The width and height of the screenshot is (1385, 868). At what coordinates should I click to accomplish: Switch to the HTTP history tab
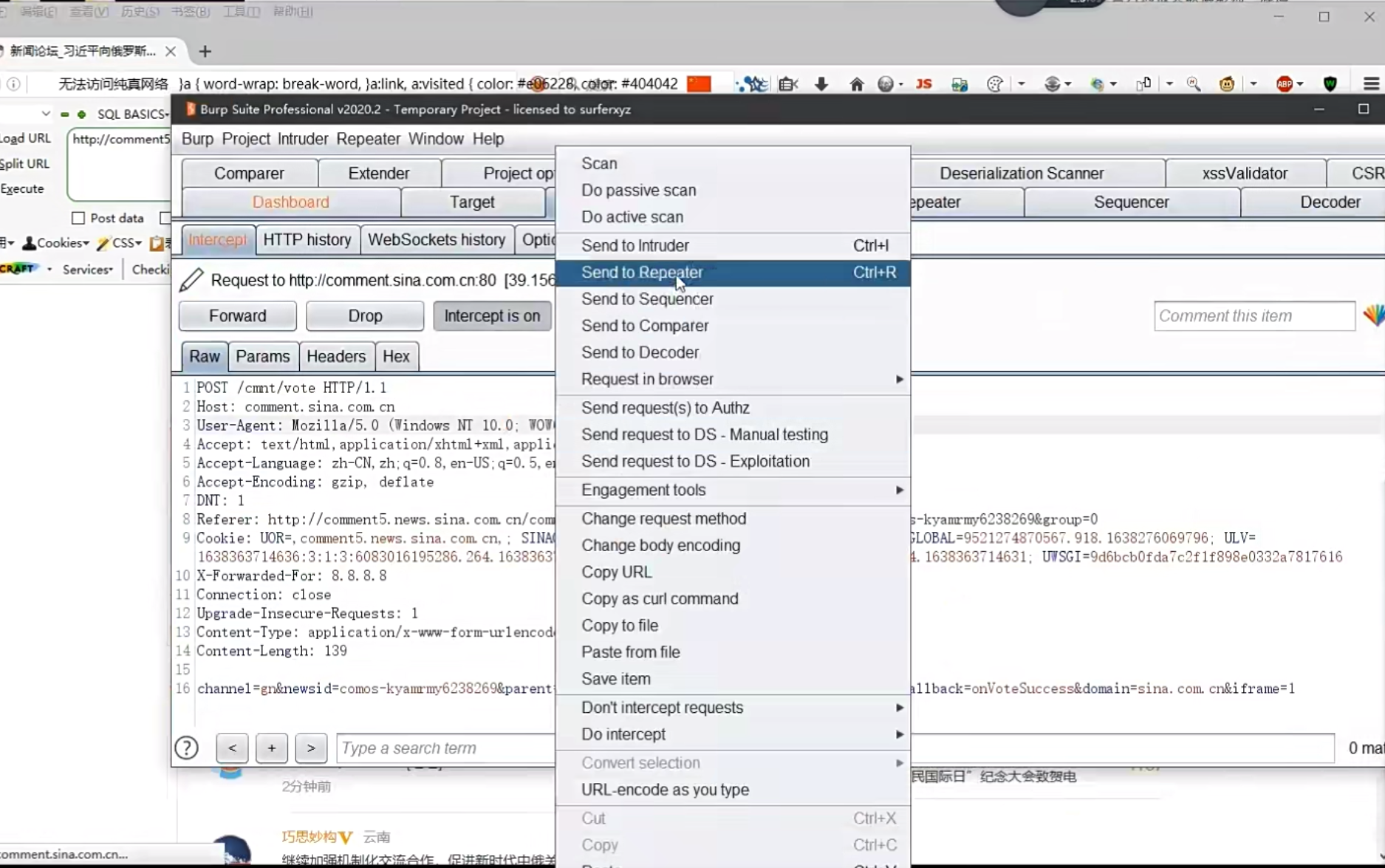[307, 240]
